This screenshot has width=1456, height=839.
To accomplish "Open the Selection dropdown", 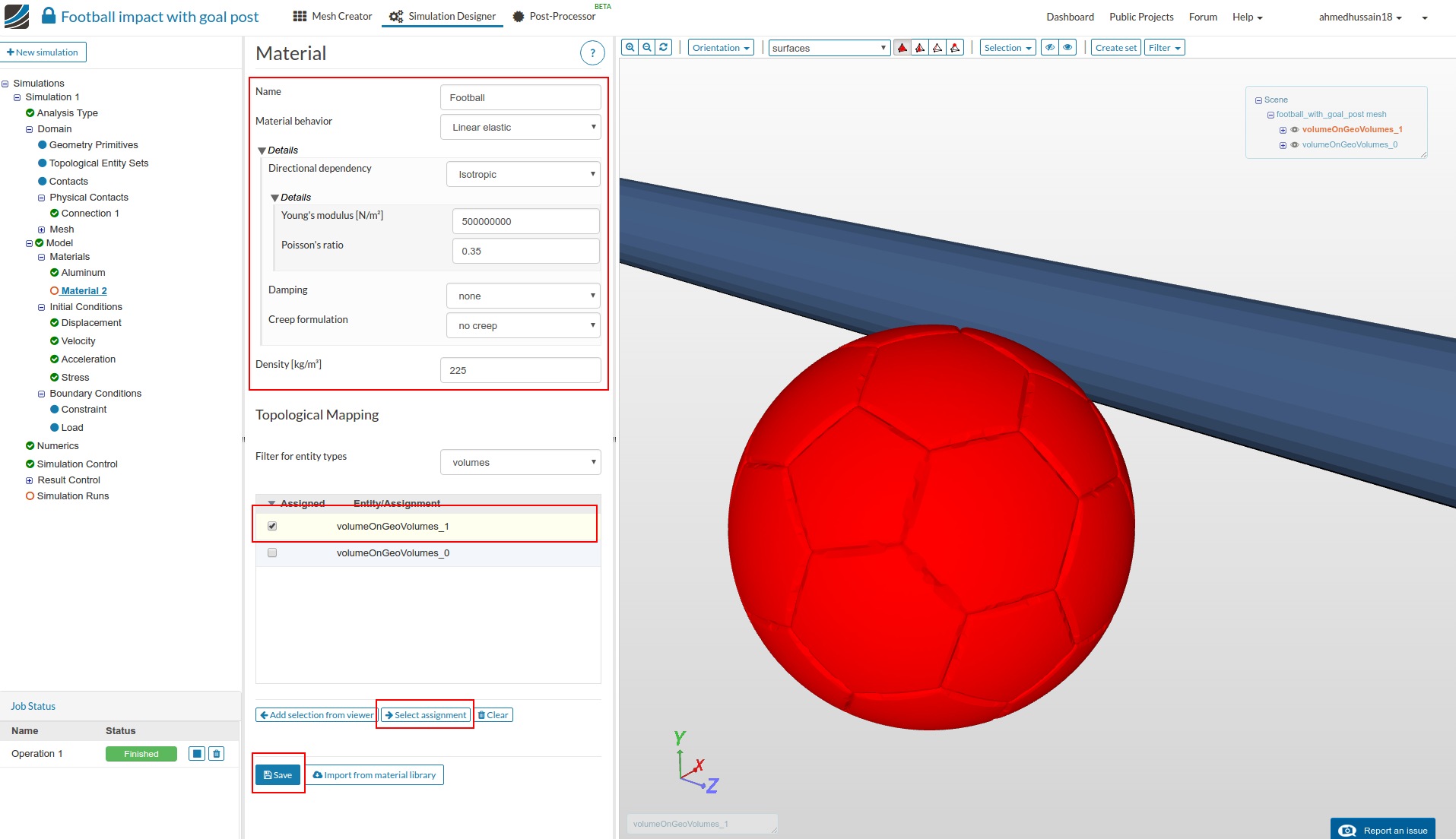I will pos(1008,48).
